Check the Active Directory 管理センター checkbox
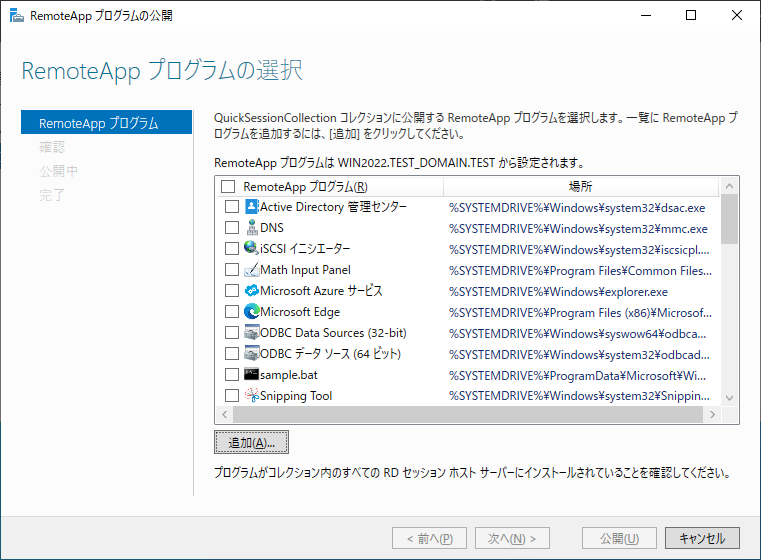Viewport: 761px width, 560px height. [x=232, y=207]
